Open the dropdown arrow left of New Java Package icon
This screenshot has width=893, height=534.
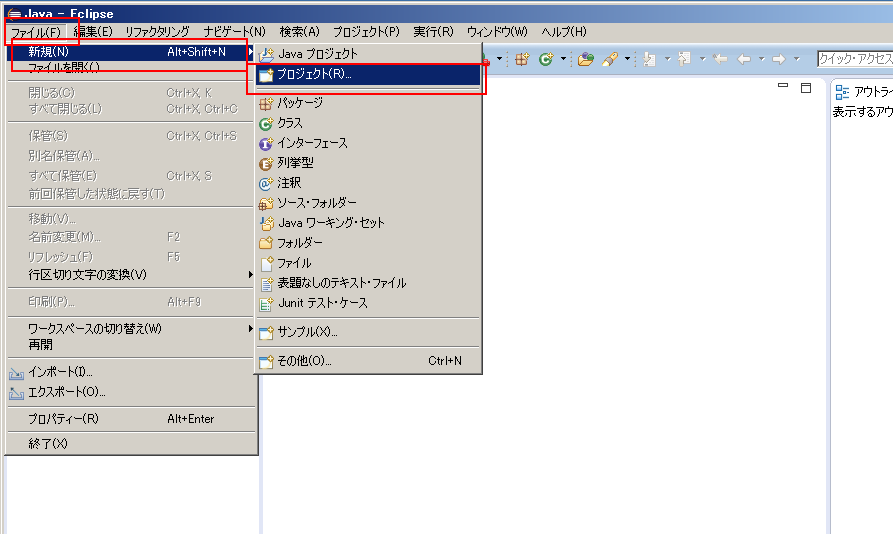pyautogui.click(x=499, y=59)
